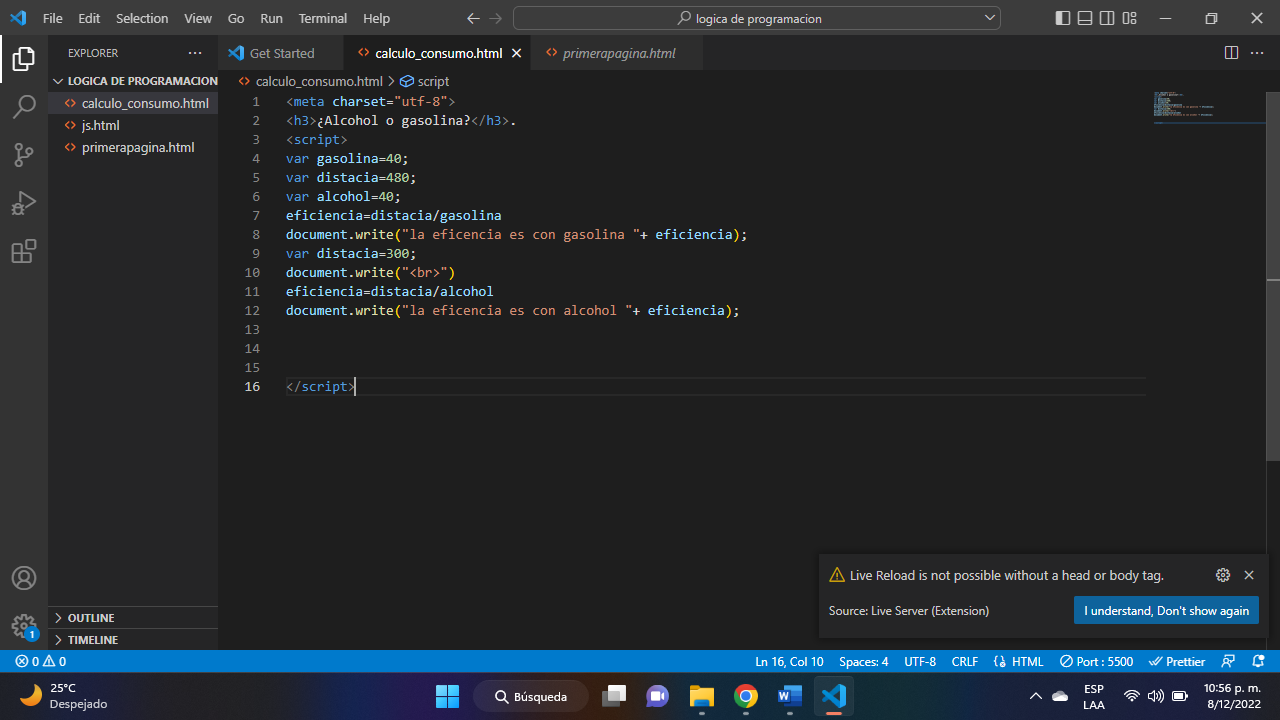
Task: Switch to the Get Started tab
Action: pos(281,53)
